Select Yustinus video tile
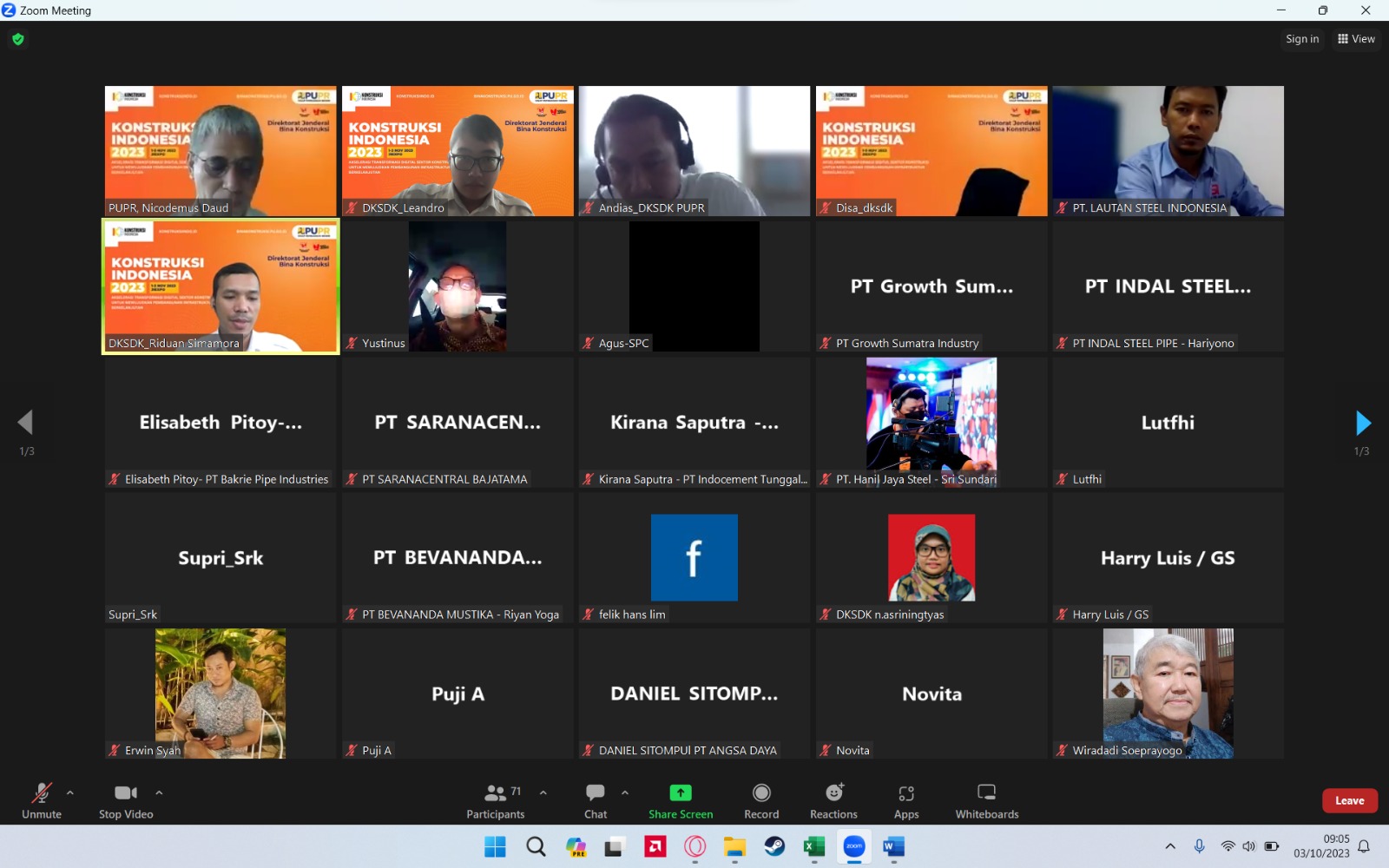The height and width of the screenshot is (868, 1389). click(458, 286)
